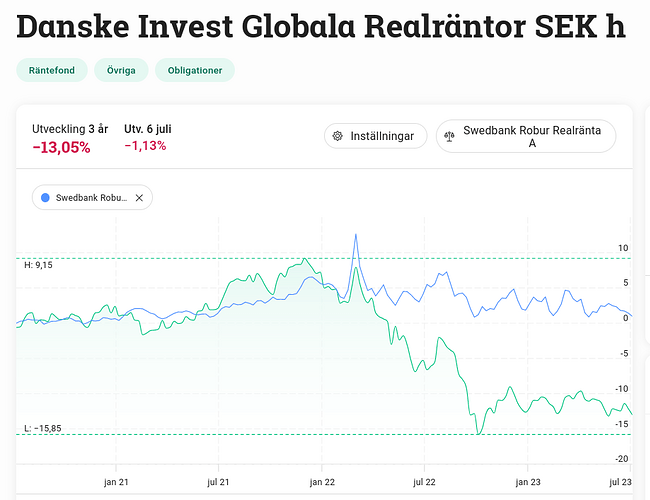Image resolution: width=650 pixels, height=500 pixels.
Task: Select the jul 21 date on the axis
Action: 219,481
